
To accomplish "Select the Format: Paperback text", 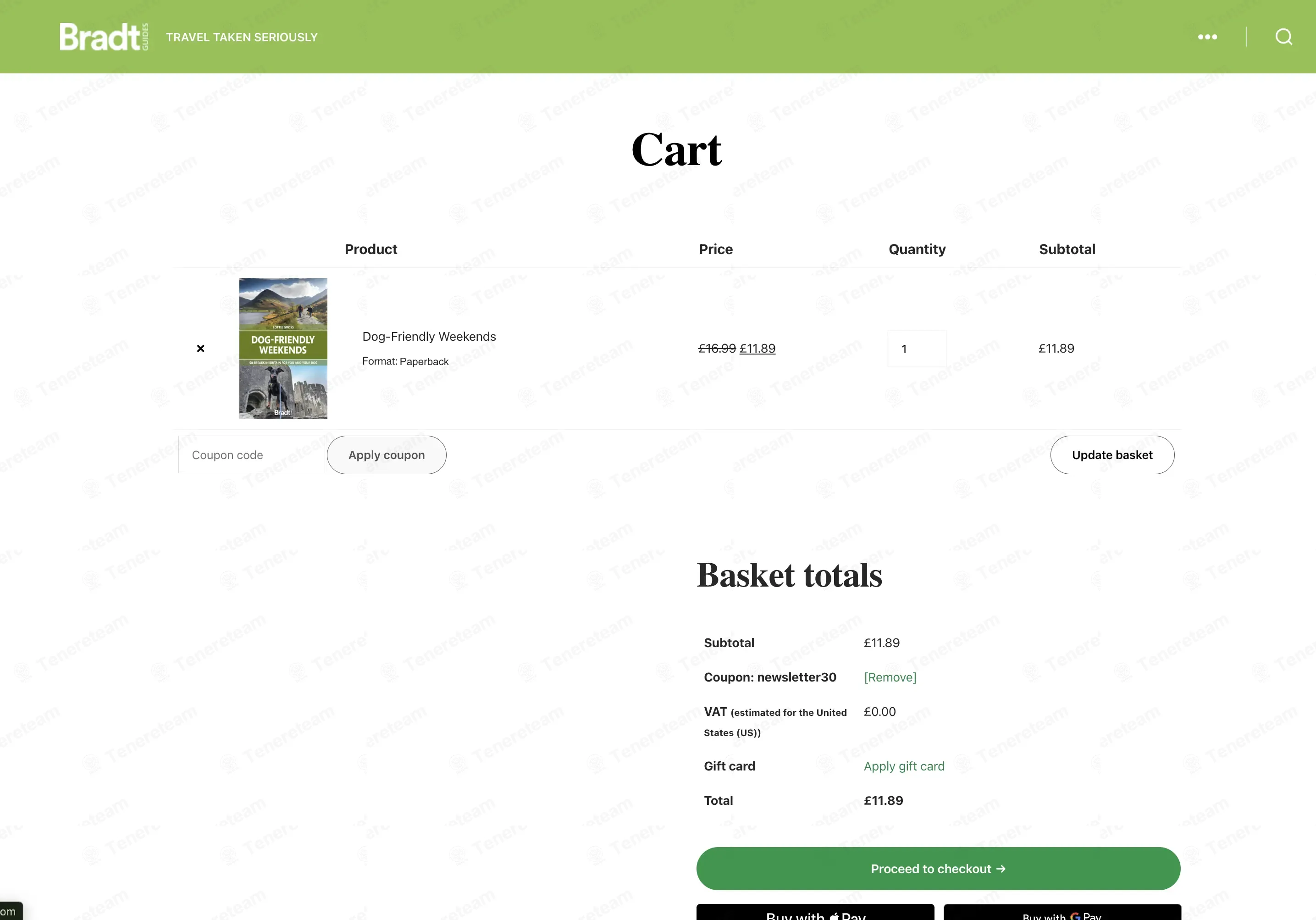I will [405, 361].
